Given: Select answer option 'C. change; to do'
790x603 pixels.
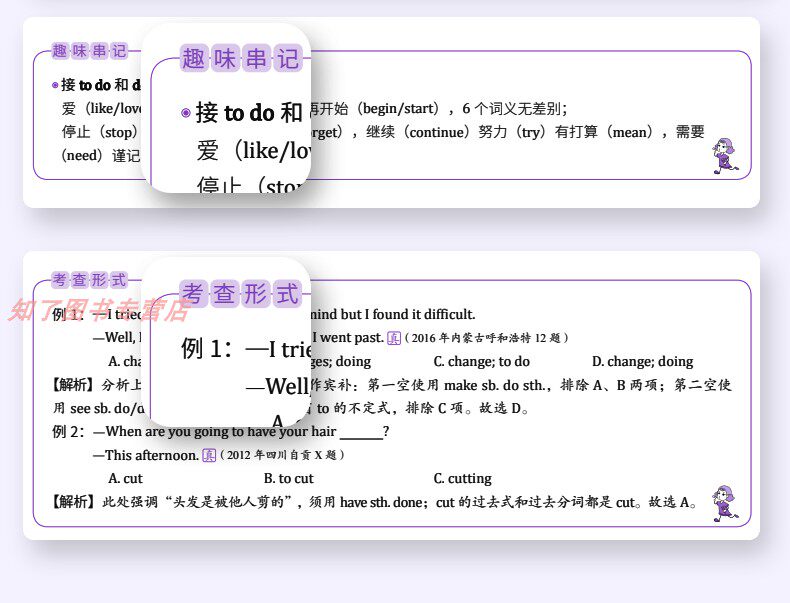Looking at the screenshot, I should 481,361.
